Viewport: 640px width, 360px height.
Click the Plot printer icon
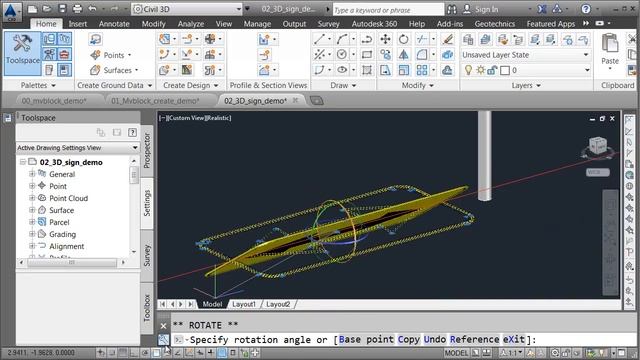point(77,9)
